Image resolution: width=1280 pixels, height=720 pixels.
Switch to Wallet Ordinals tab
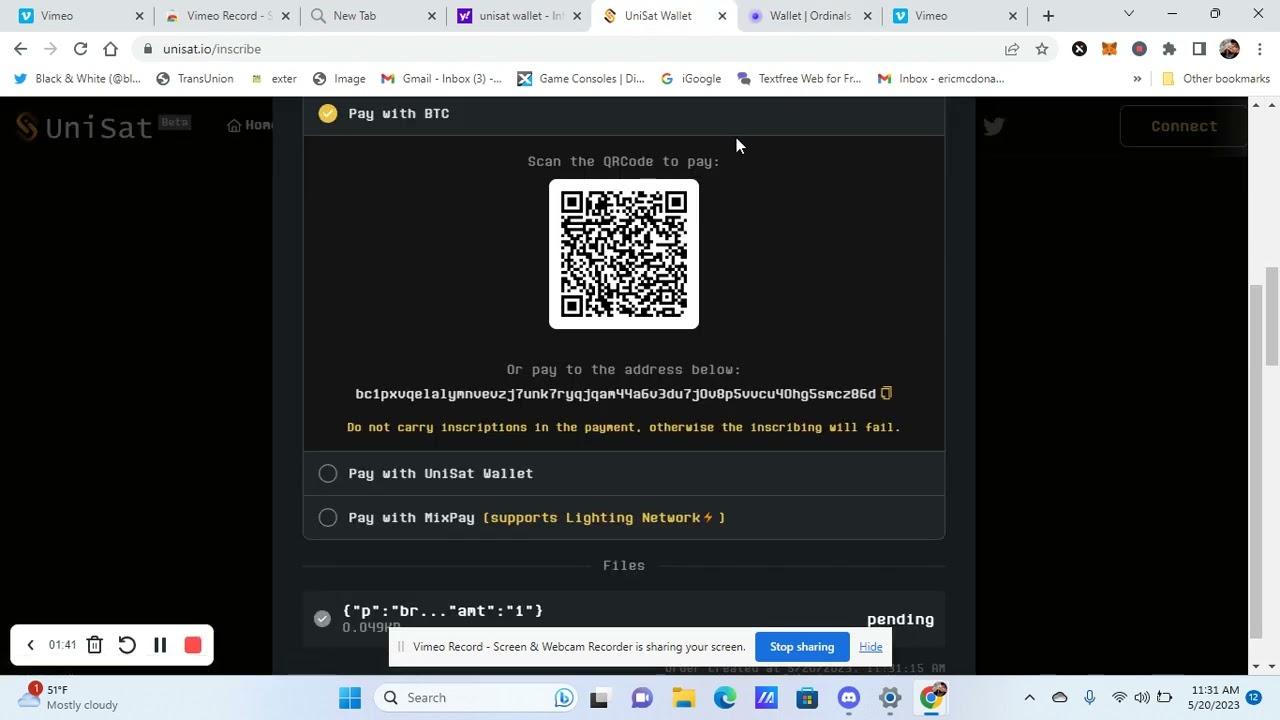(809, 16)
